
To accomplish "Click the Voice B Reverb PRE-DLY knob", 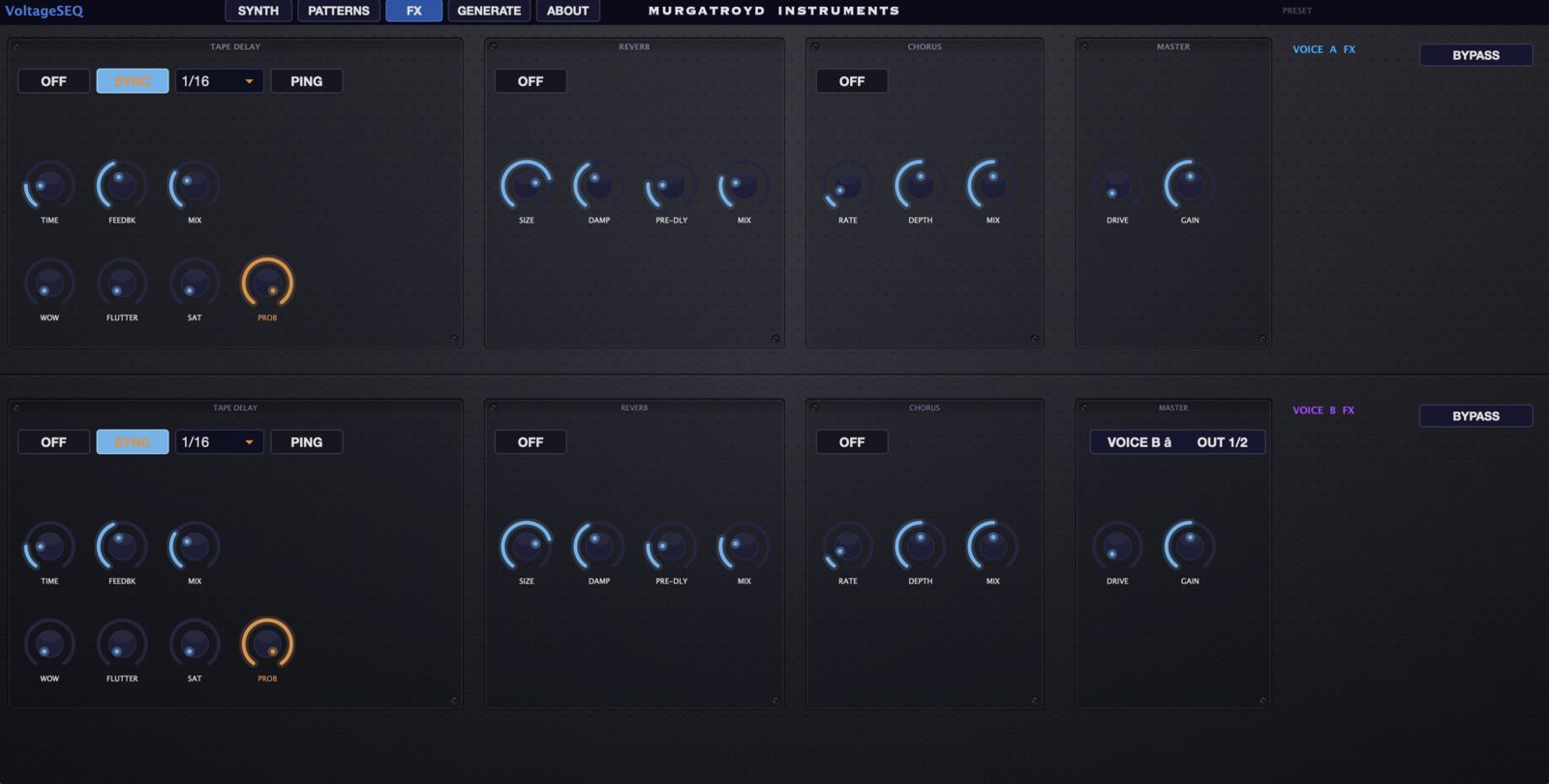I will click(671, 546).
